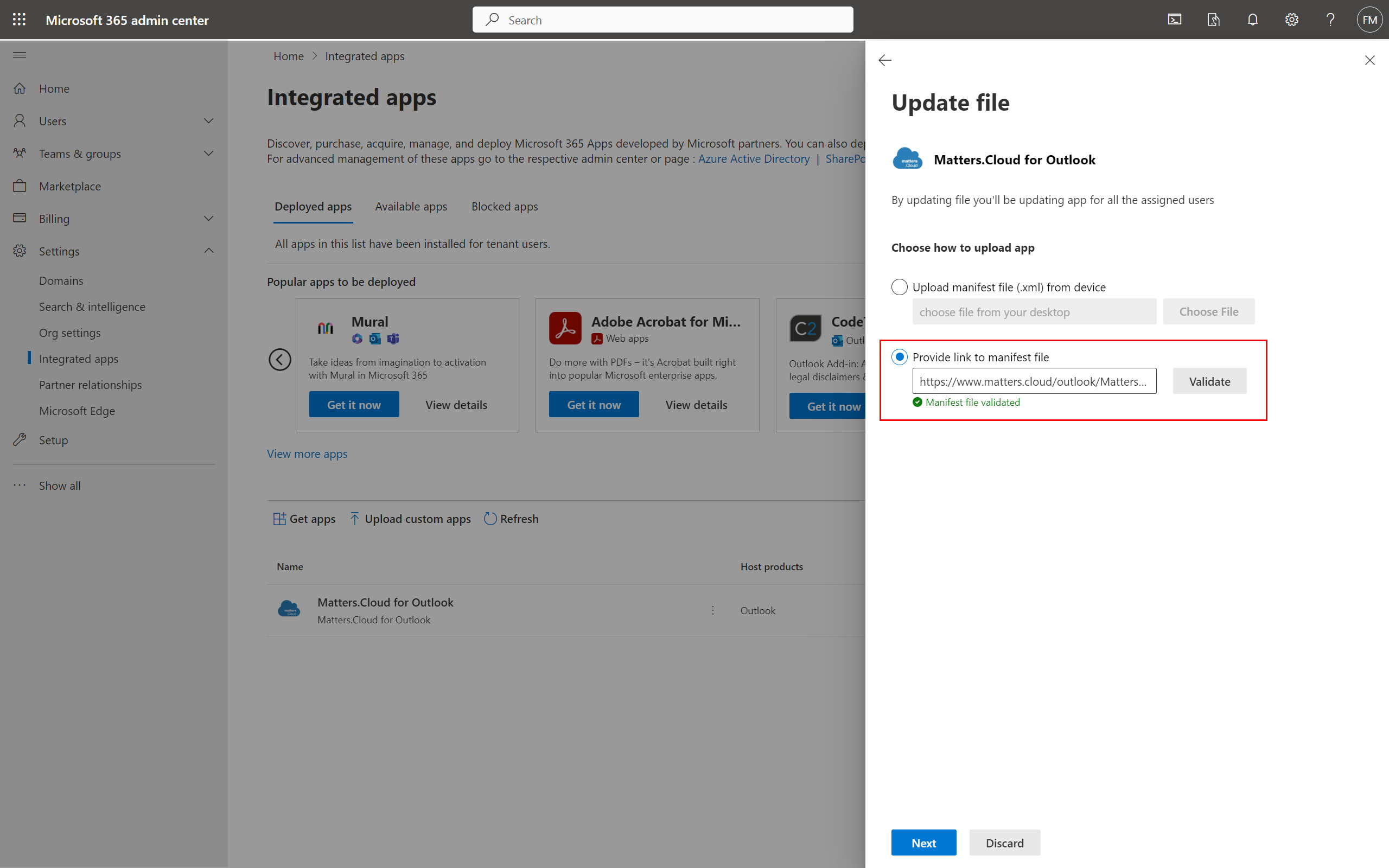Image resolution: width=1389 pixels, height=868 pixels.
Task: Open Integrated apps nav item
Action: [x=79, y=358]
